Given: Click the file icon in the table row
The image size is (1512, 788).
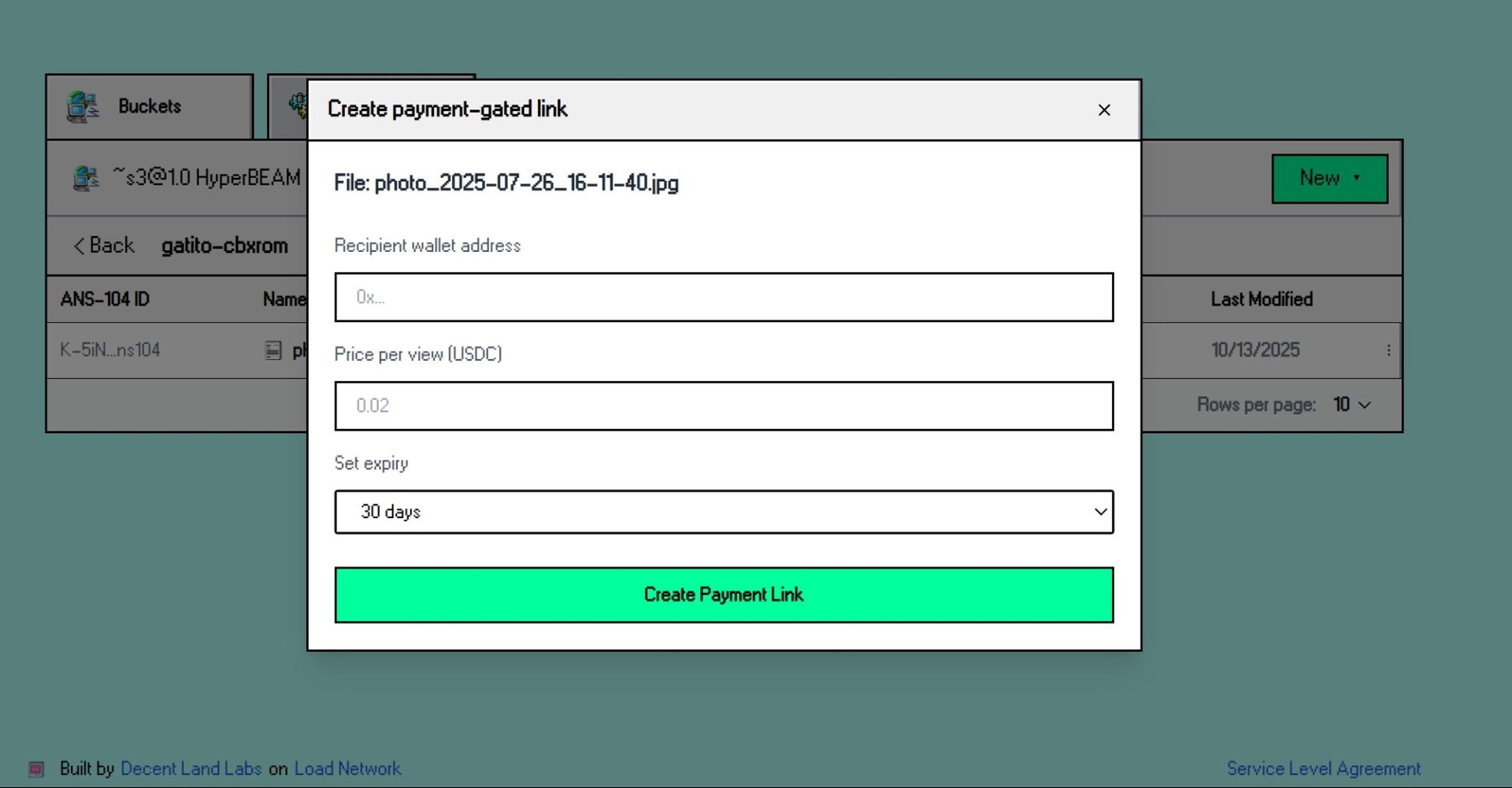Looking at the screenshot, I should pyautogui.click(x=273, y=350).
